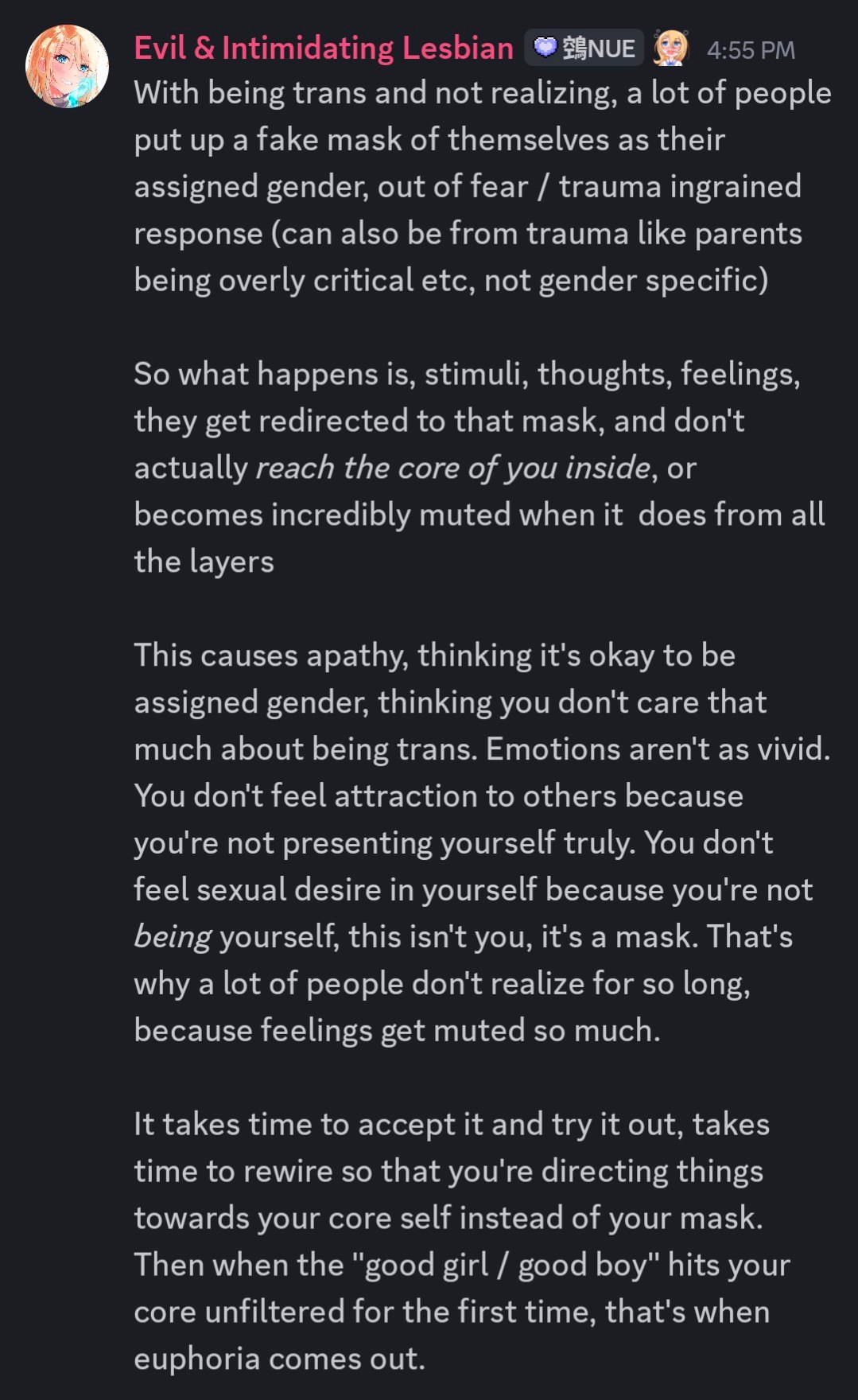
Task: Click the line "becomes incredibly muted when it does from all"
Action: click(479, 515)
